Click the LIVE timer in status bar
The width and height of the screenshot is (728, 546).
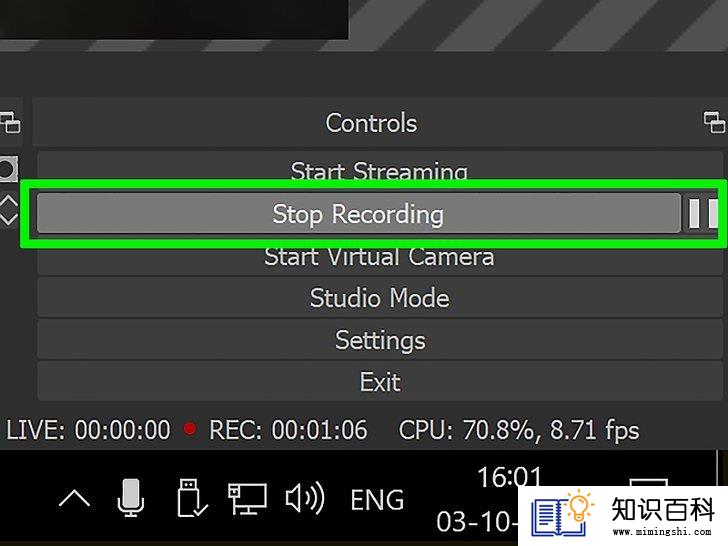pos(89,431)
